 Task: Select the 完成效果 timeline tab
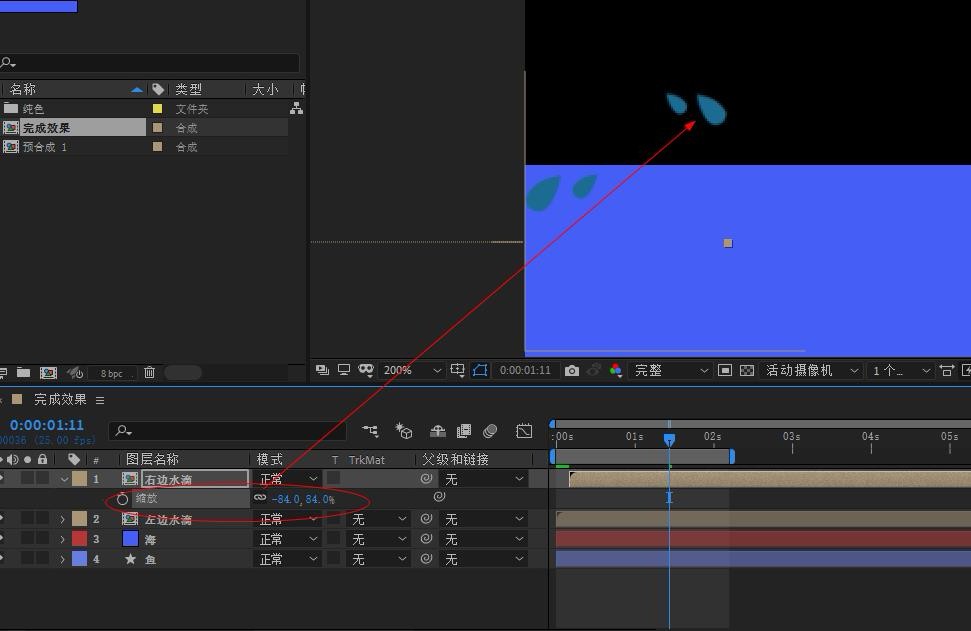click(59, 399)
